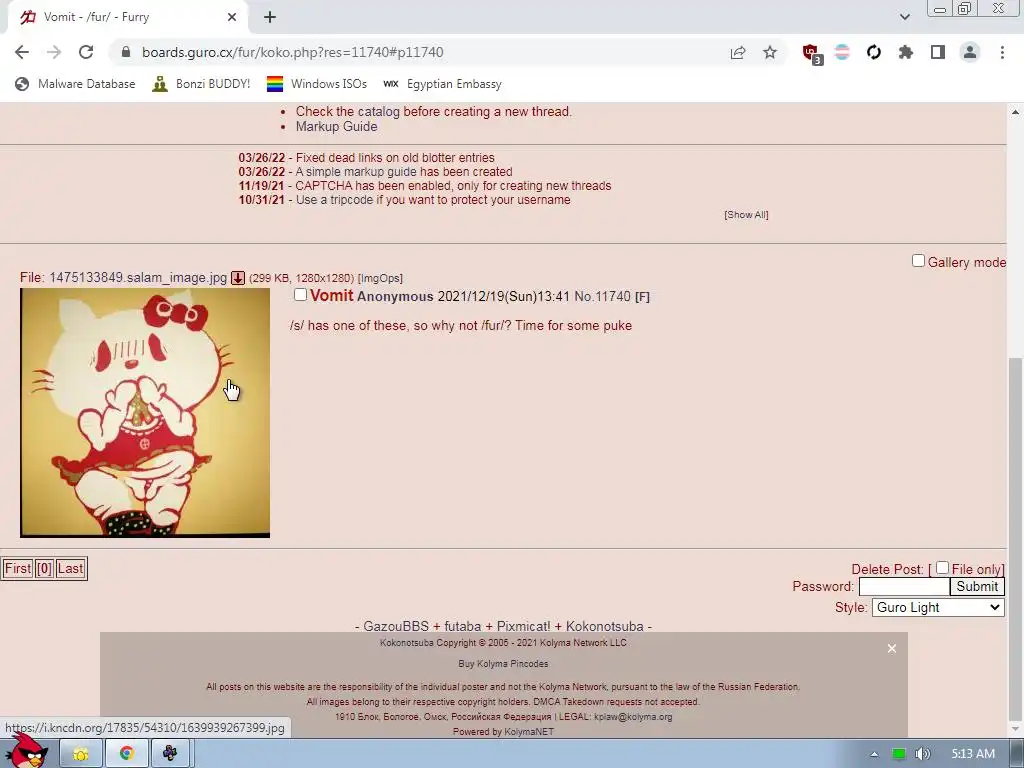Go to the First page button
This screenshot has height=768, width=1024.
coord(18,568)
